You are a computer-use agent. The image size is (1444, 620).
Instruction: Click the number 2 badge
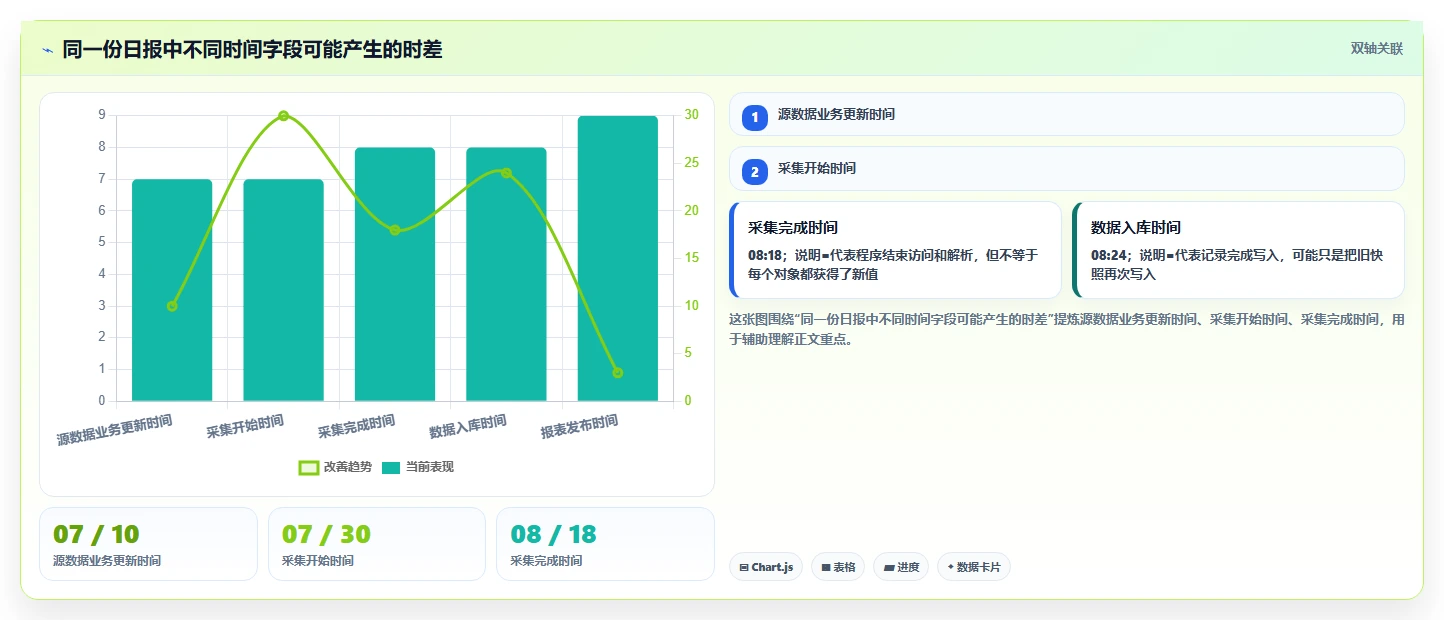tap(755, 172)
